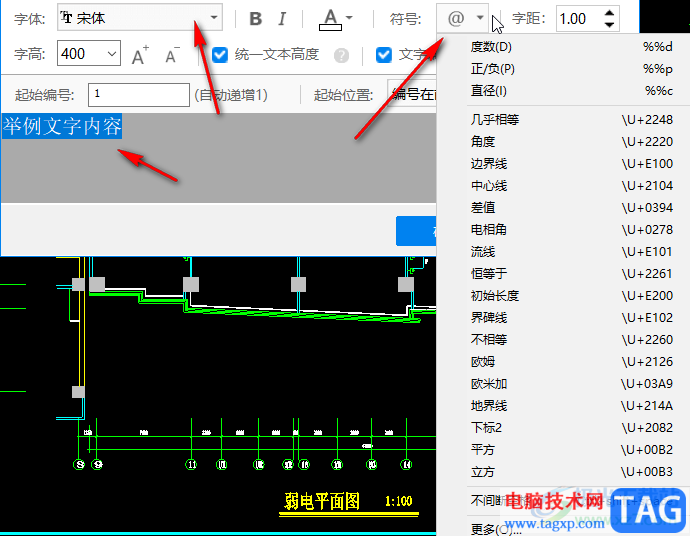Insert 恒等于 symbol

571,274
